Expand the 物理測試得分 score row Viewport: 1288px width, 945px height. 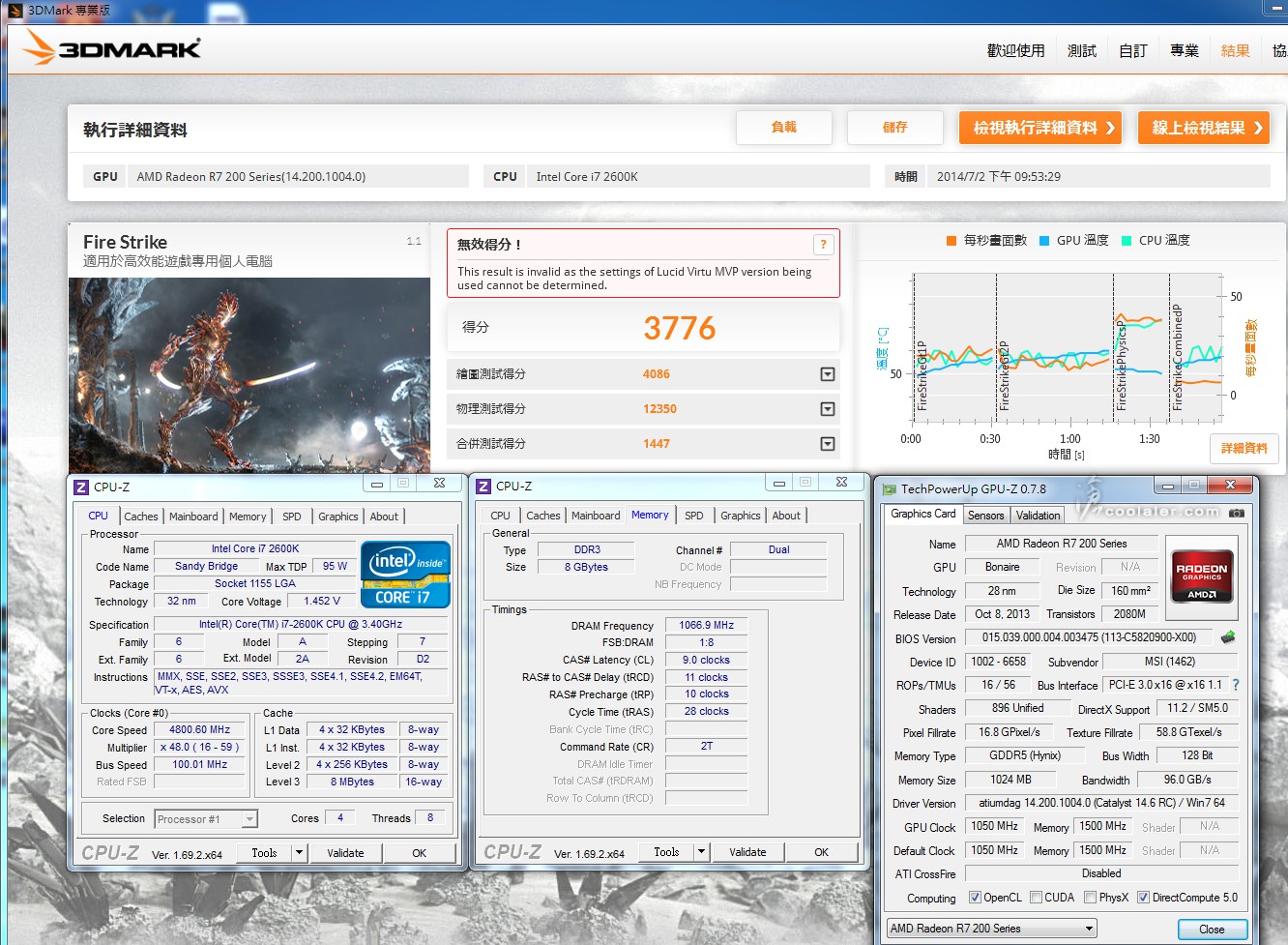click(828, 409)
